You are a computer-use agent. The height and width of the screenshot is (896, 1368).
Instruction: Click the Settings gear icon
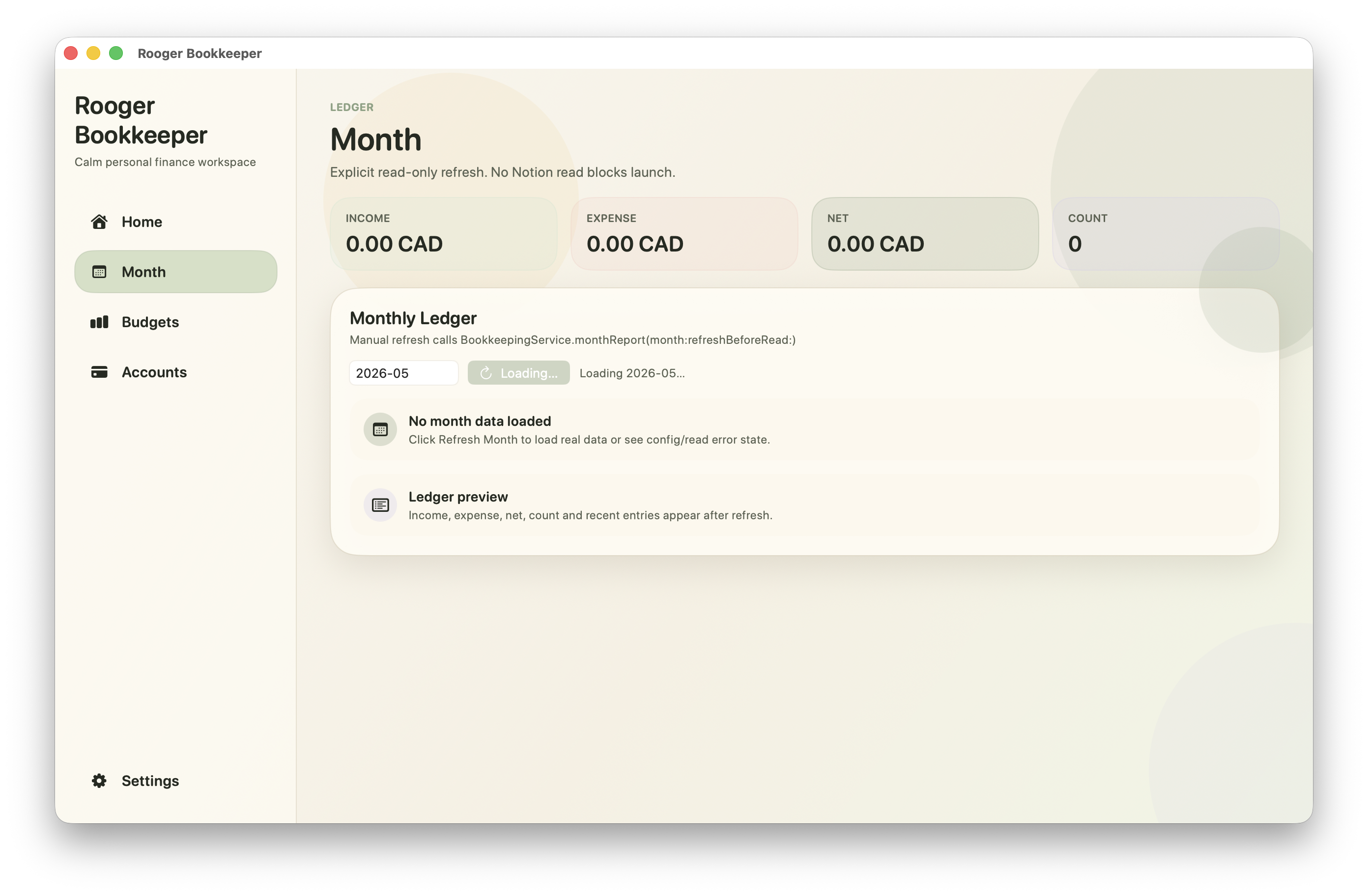coord(99,781)
